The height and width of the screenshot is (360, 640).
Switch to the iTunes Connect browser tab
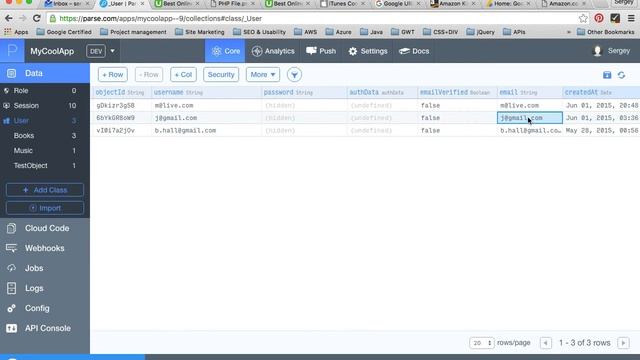342,4
